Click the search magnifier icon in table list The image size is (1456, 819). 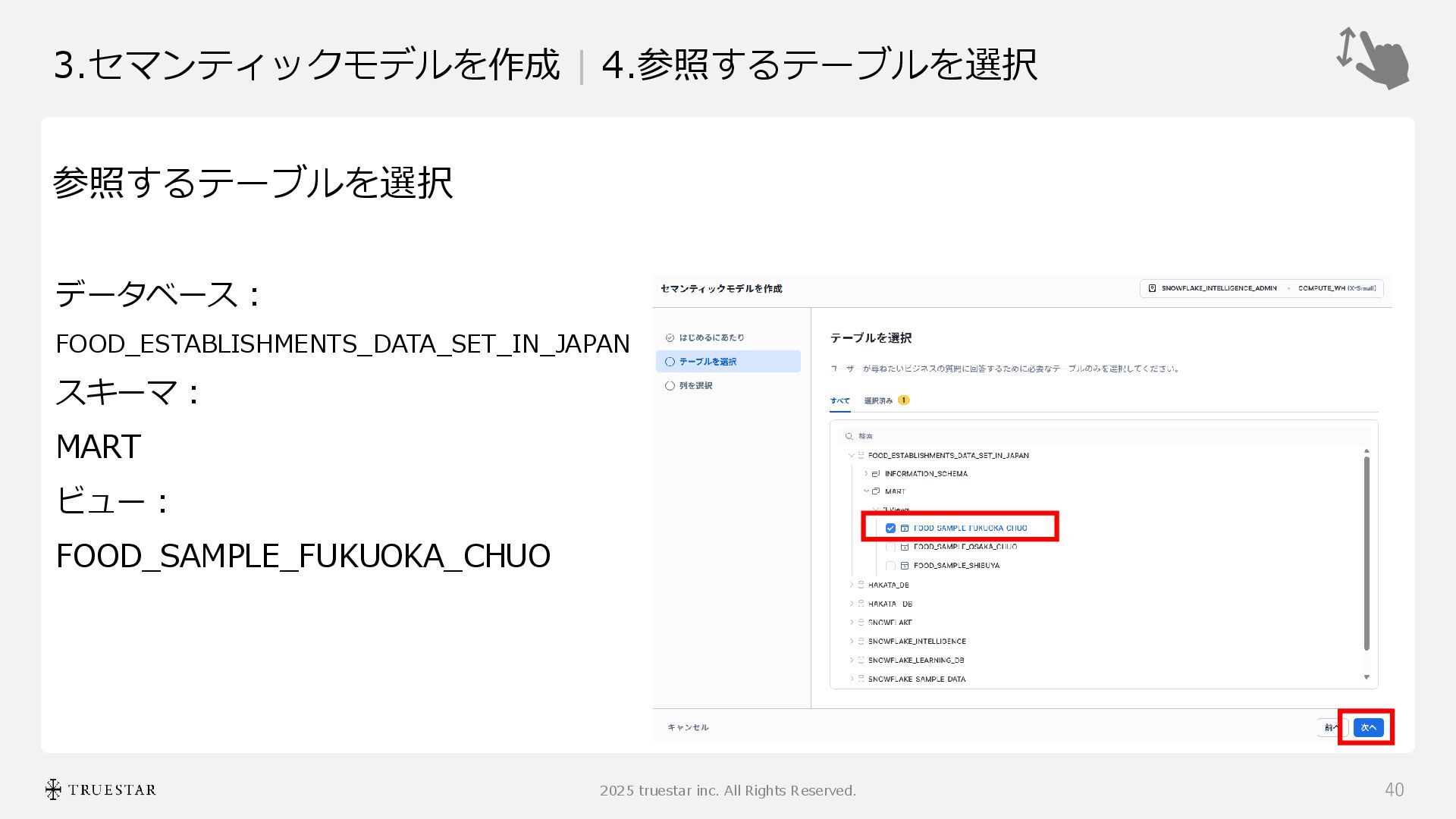849,437
